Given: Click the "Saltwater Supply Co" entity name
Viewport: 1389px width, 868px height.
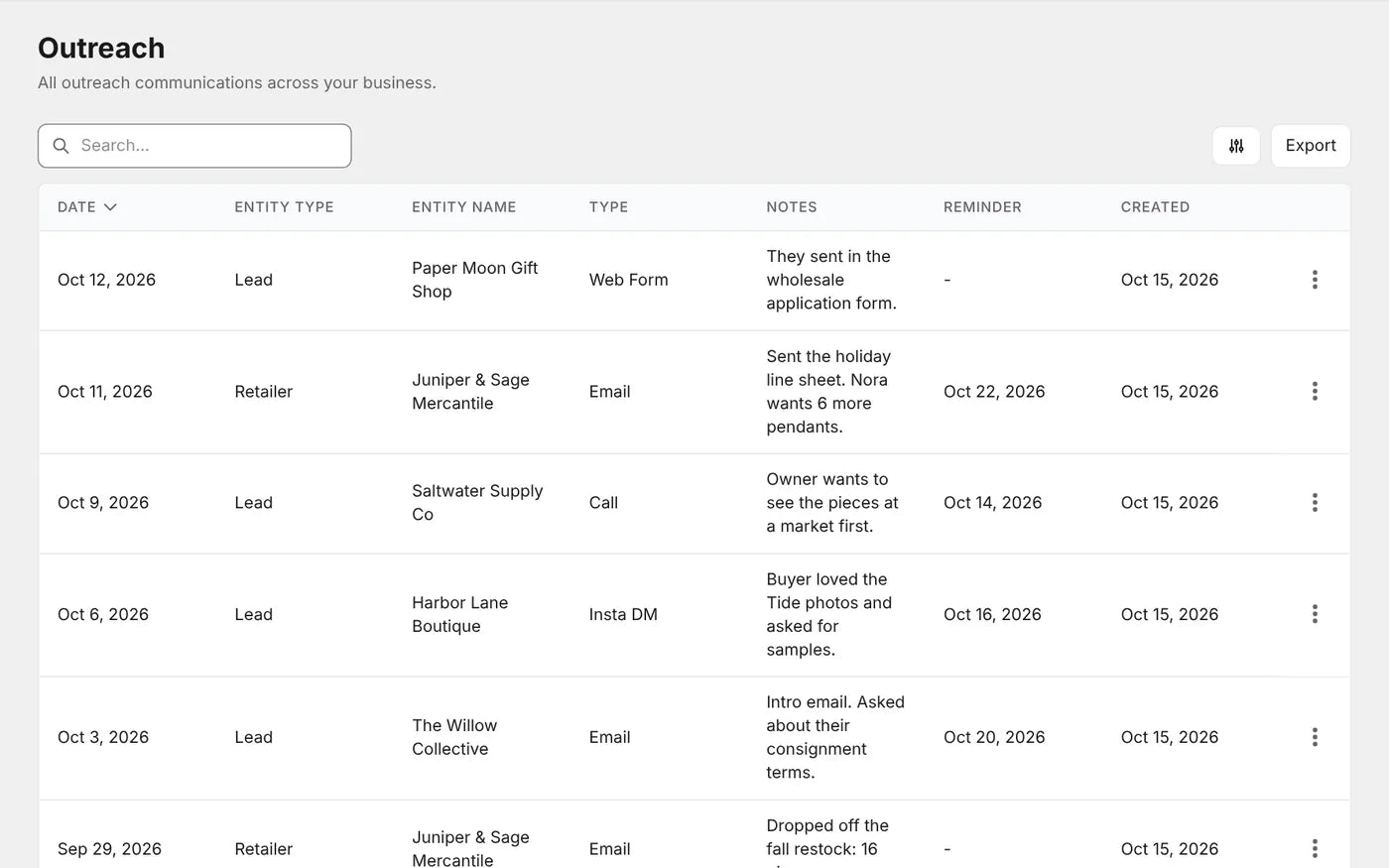Looking at the screenshot, I should coord(477,503).
